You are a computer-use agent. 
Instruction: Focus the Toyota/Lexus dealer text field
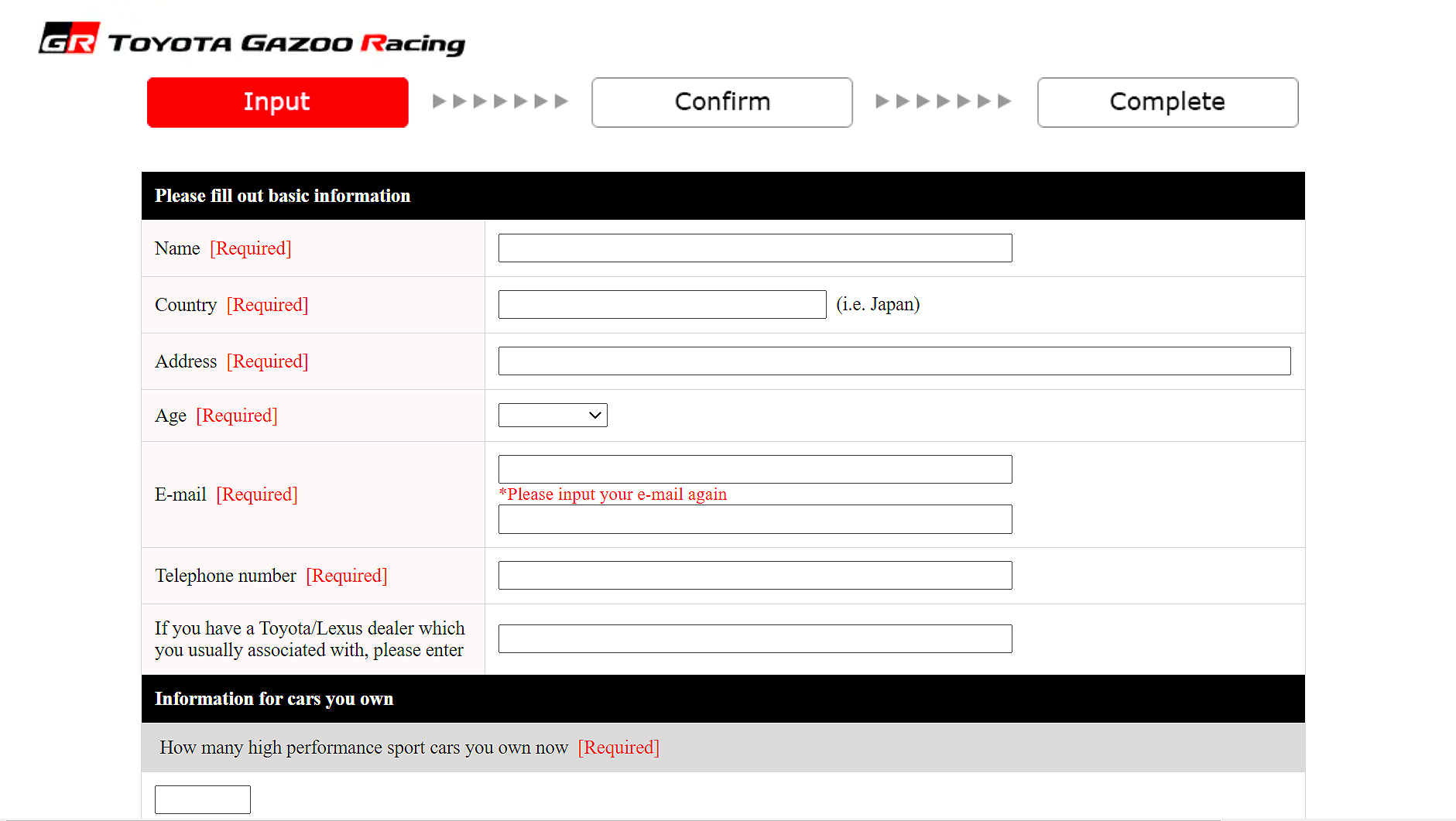point(755,639)
